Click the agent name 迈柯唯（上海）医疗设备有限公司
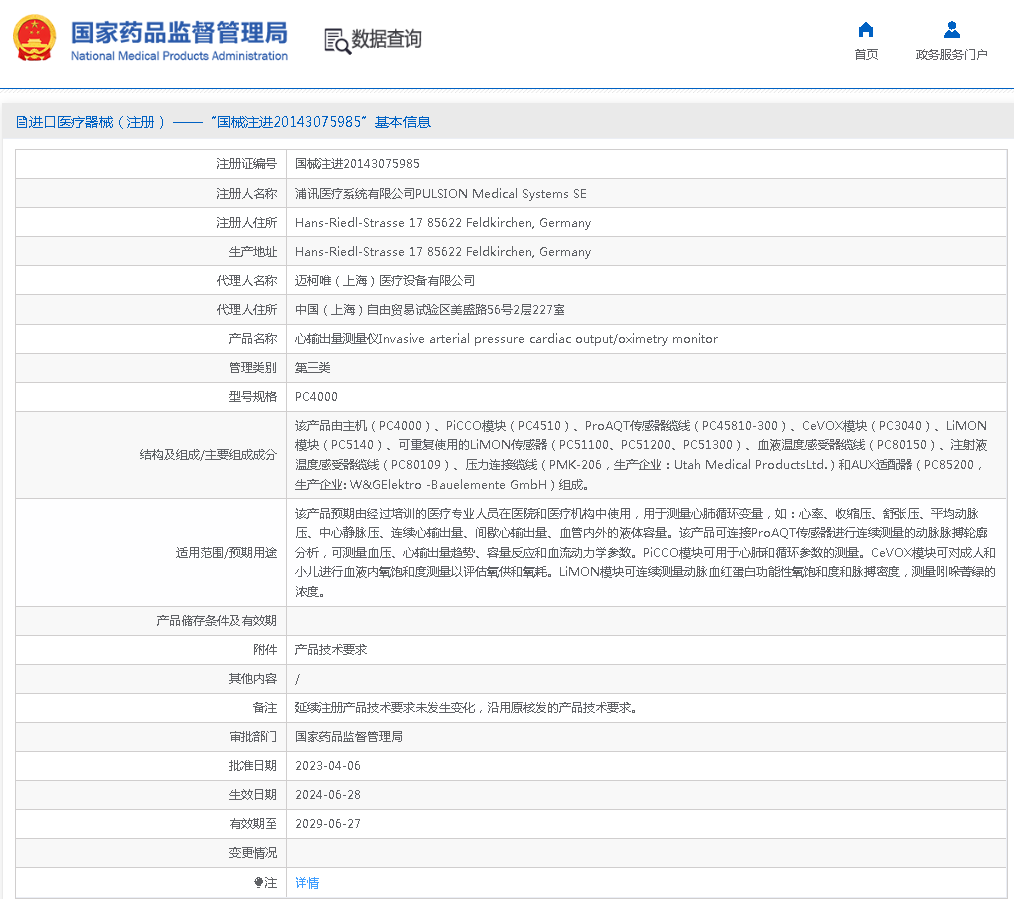The width and height of the screenshot is (1014, 899). click(x=385, y=281)
